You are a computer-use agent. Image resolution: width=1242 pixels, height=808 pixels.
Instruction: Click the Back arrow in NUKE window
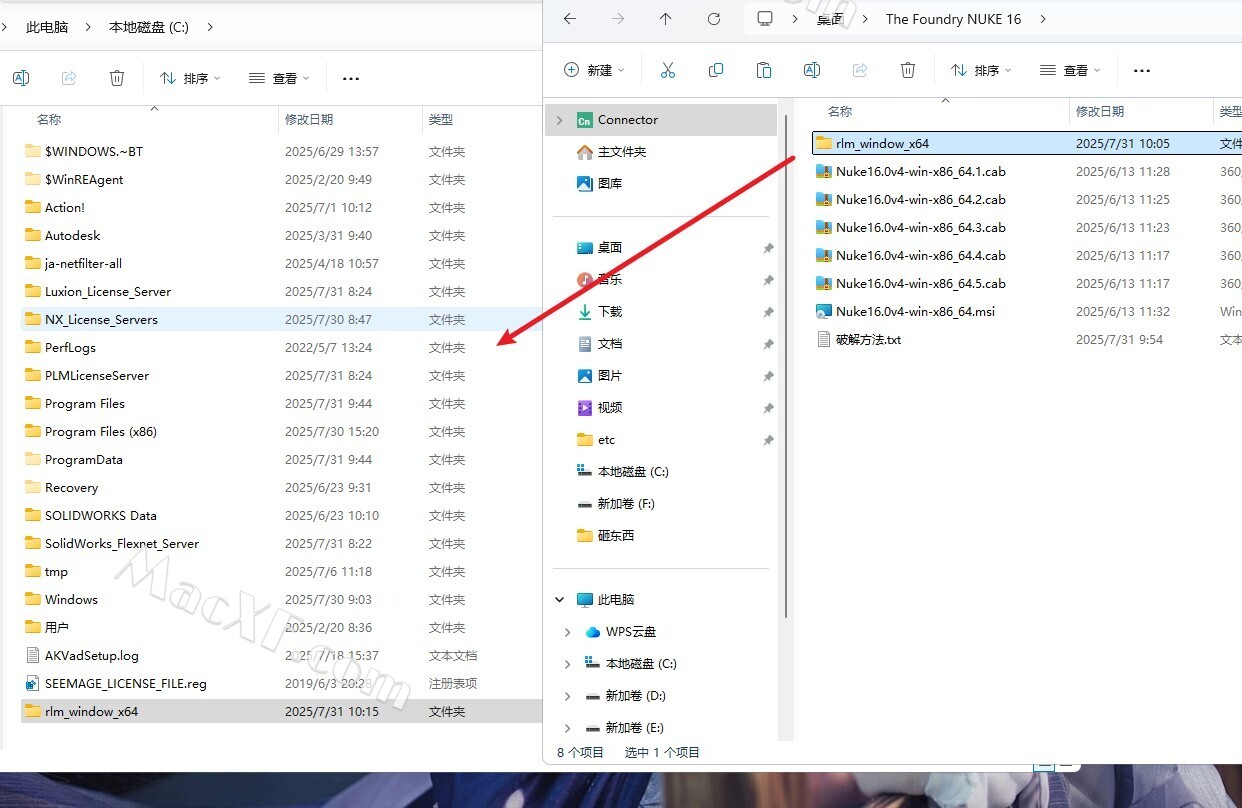[x=570, y=19]
